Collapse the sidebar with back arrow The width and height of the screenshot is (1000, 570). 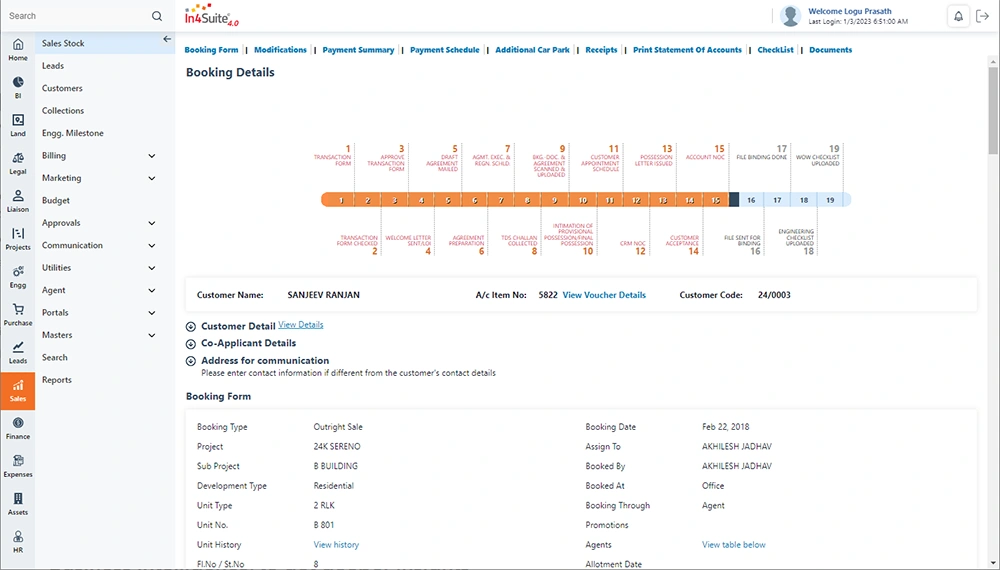tap(167, 39)
